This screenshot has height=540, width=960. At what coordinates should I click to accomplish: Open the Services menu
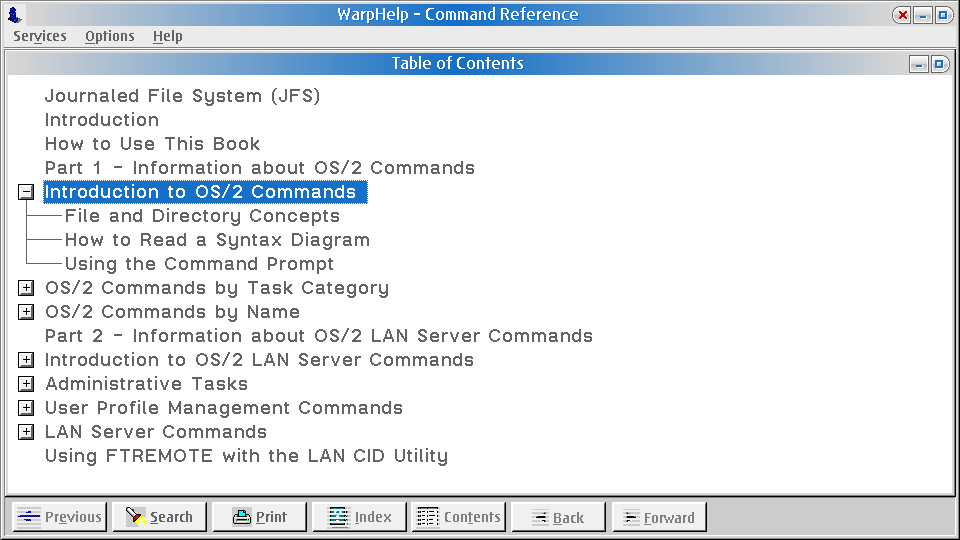pyautogui.click(x=40, y=36)
